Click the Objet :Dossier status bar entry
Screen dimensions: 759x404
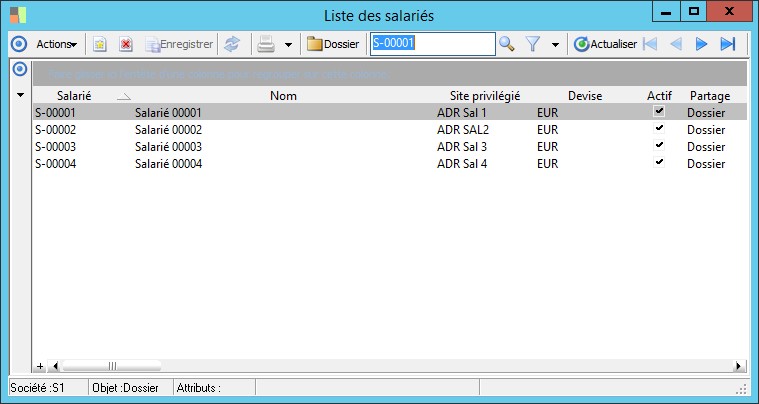click(x=125, y=388)
